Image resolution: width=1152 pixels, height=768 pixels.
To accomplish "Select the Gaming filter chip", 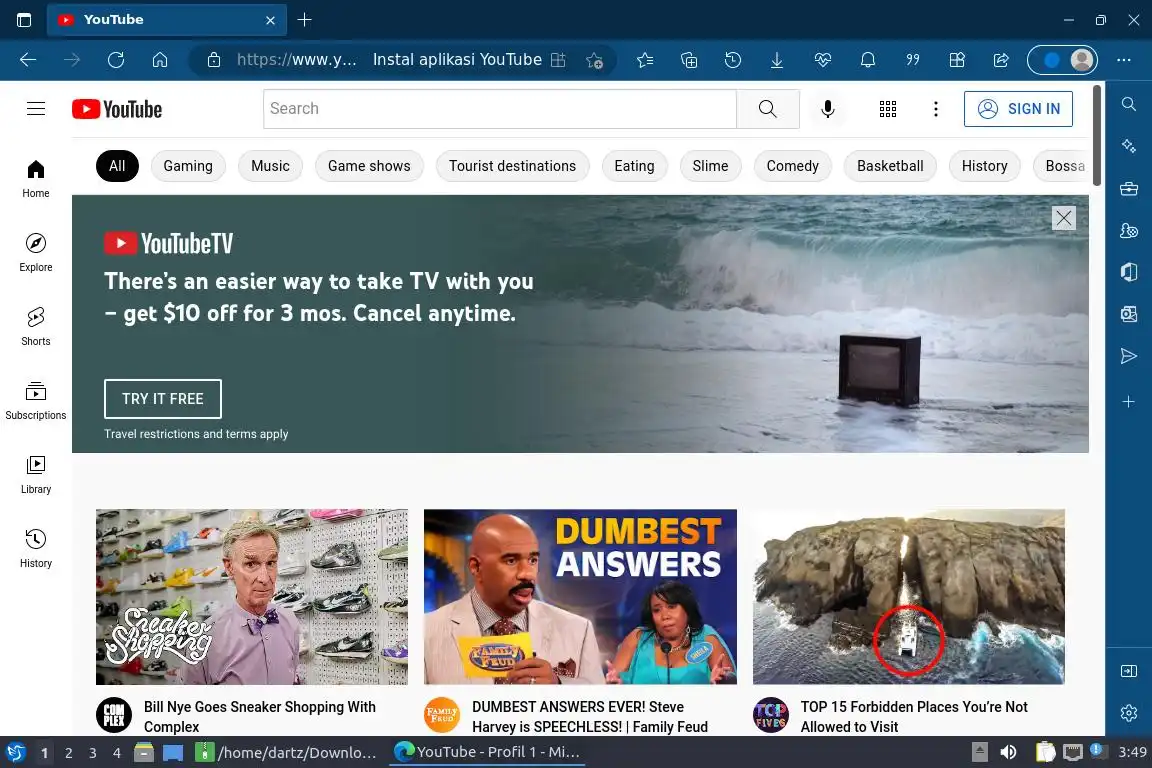I will coord(188,166).
